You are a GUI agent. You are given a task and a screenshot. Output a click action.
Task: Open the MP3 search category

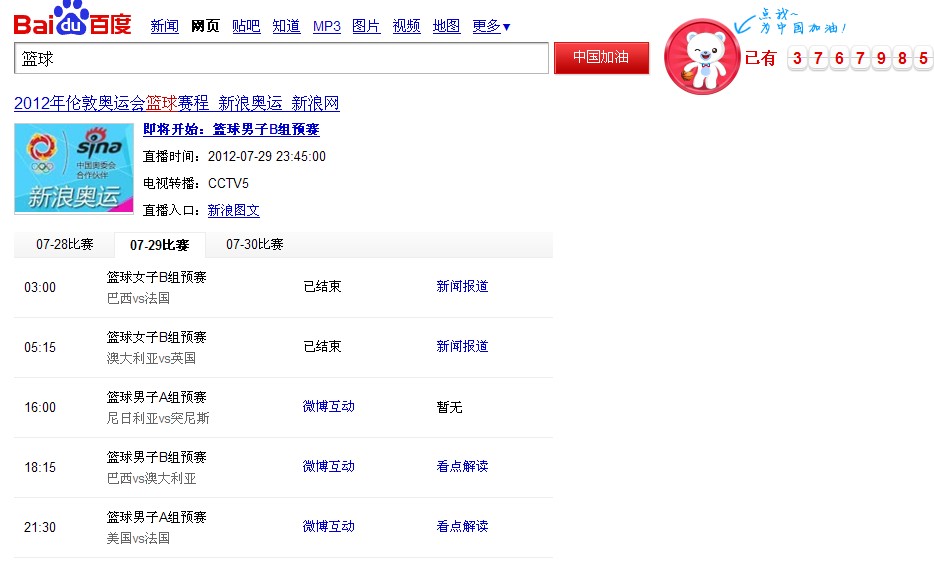tap(327, 27)
